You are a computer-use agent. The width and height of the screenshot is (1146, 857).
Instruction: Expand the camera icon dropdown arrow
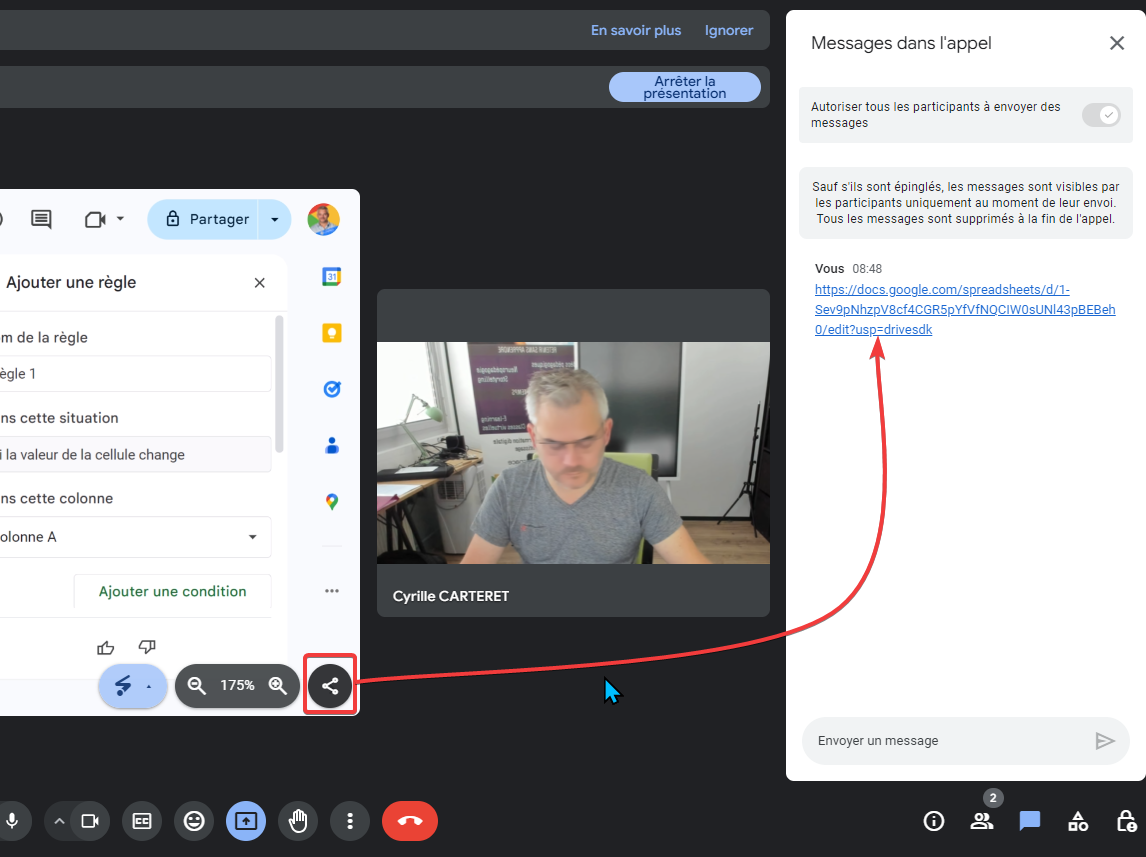point(121,218)
